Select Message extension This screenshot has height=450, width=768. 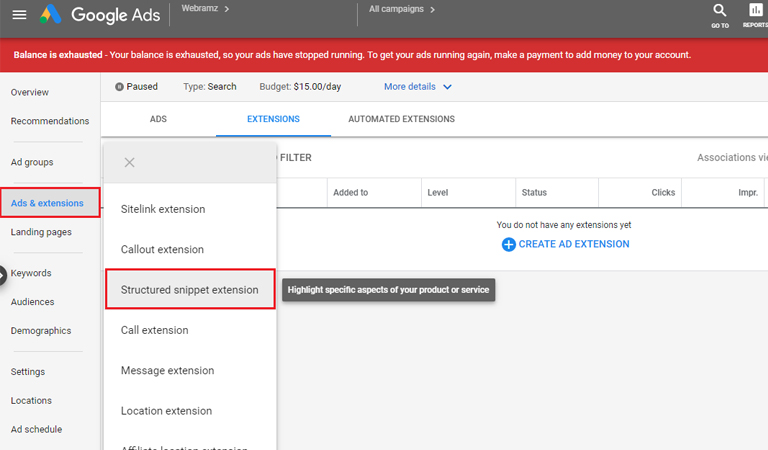click(x=190, y=371)
